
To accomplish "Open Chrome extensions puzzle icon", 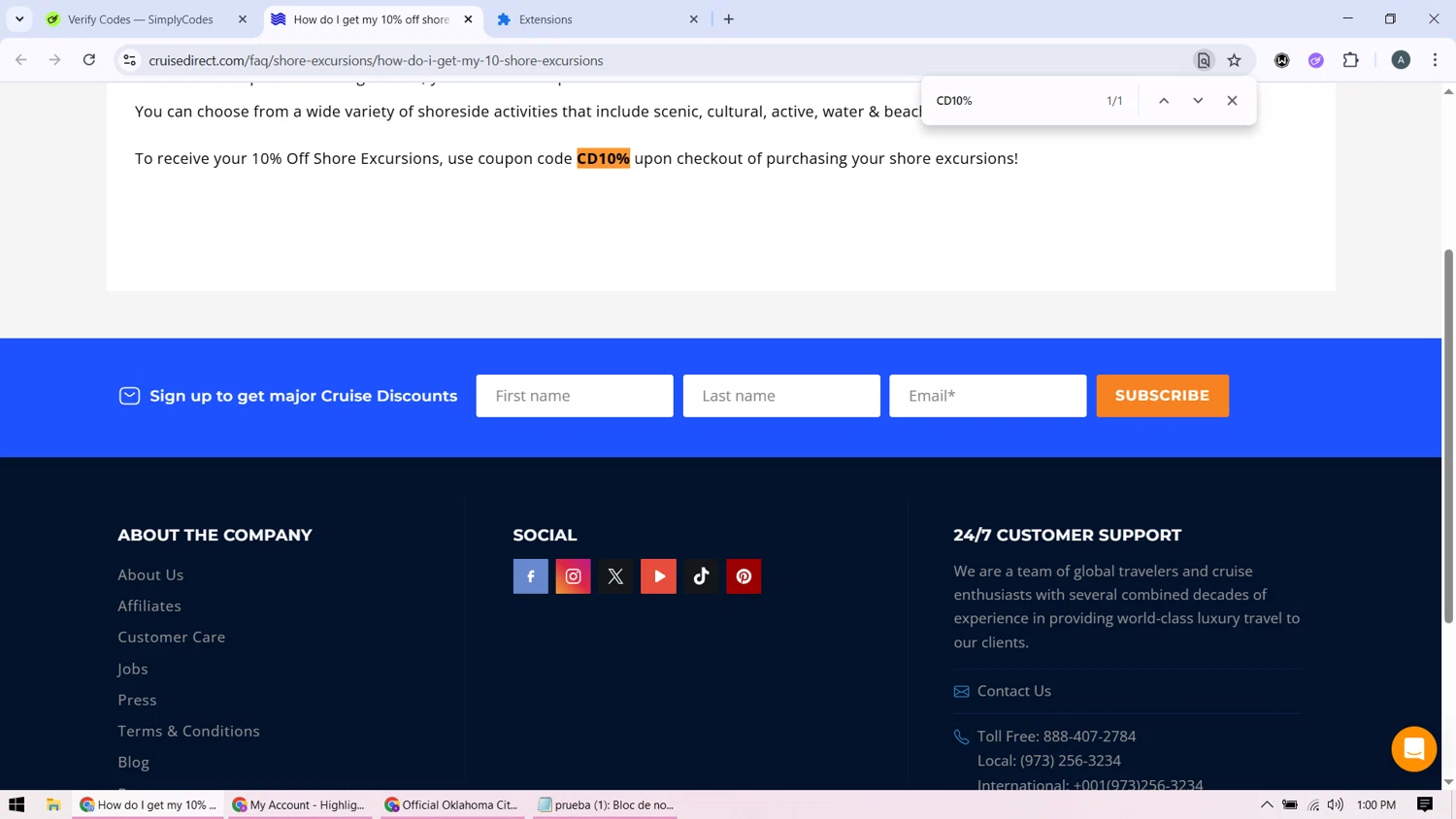I will [x=1350, y=60].
